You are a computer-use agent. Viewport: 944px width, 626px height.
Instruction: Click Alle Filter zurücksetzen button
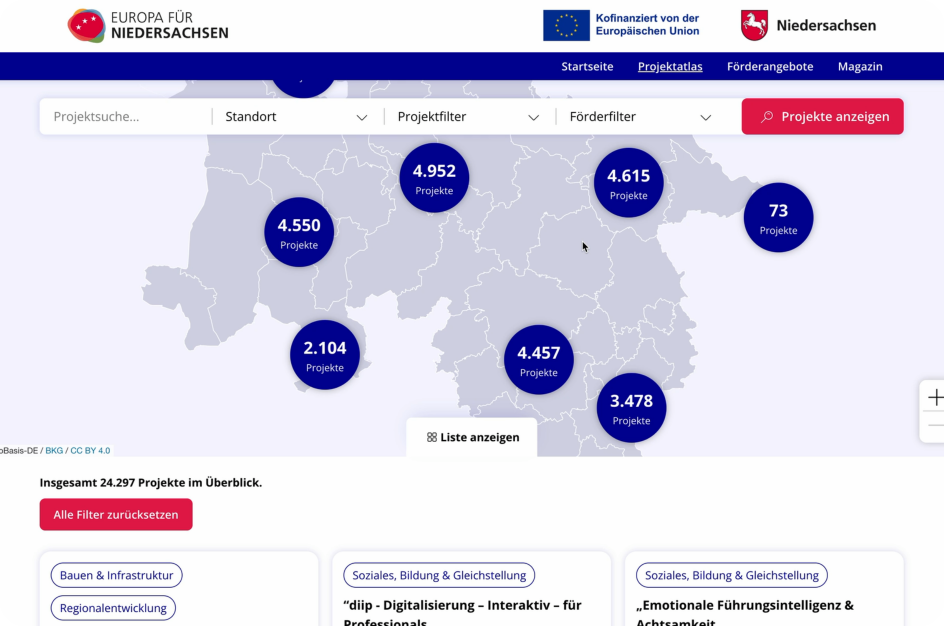pos(116,515)
